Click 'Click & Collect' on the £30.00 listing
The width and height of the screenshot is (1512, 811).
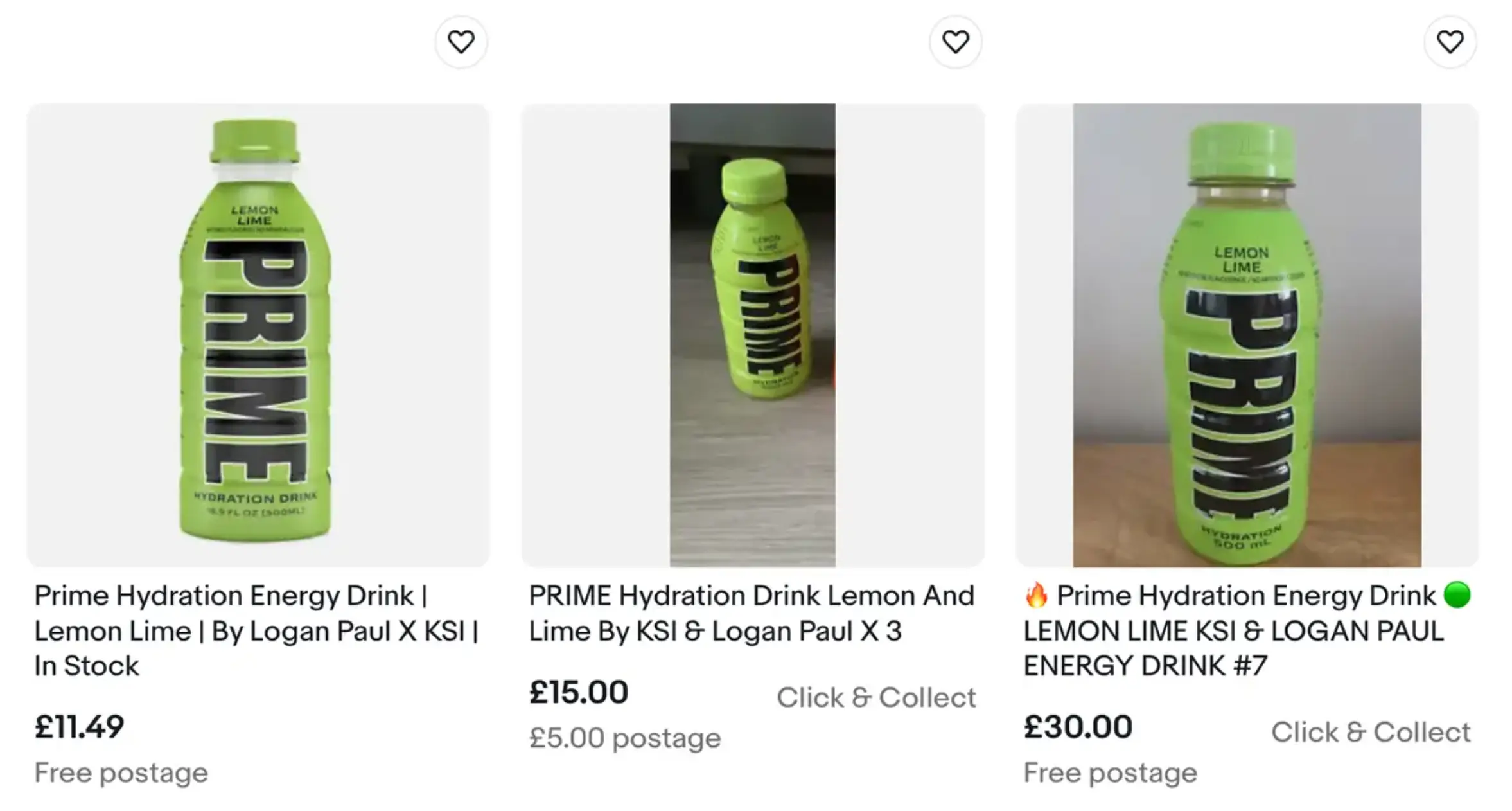point(1372,732)
